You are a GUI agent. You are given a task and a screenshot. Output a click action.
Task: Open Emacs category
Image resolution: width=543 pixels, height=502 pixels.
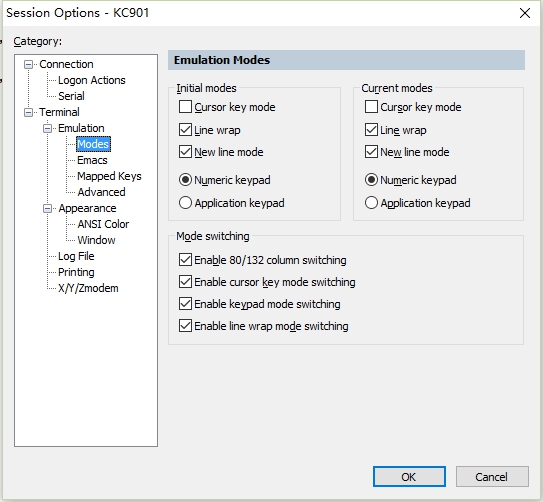pyautogui.click(x=92, y=160)
